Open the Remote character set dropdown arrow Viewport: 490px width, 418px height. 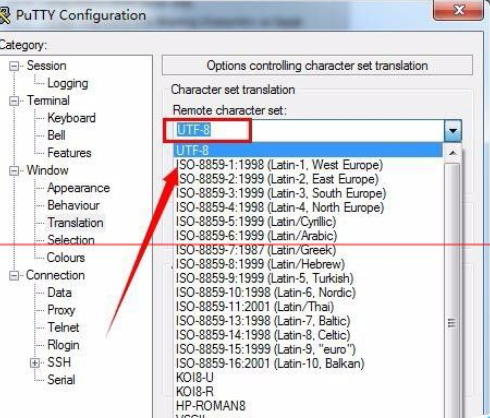[x=453, y=131]
